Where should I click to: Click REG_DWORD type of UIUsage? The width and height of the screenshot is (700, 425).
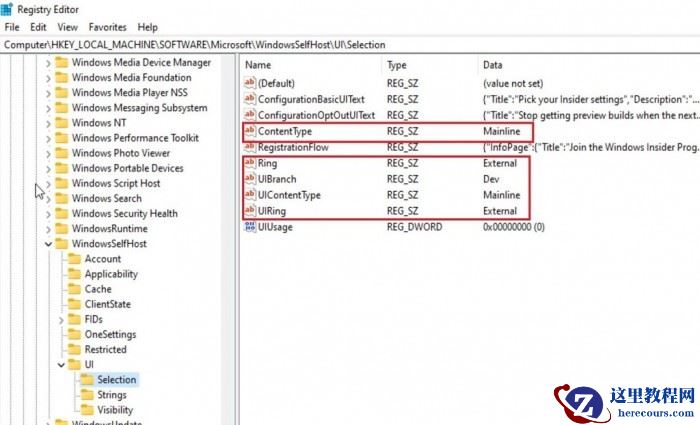click(x=414, y=227)
